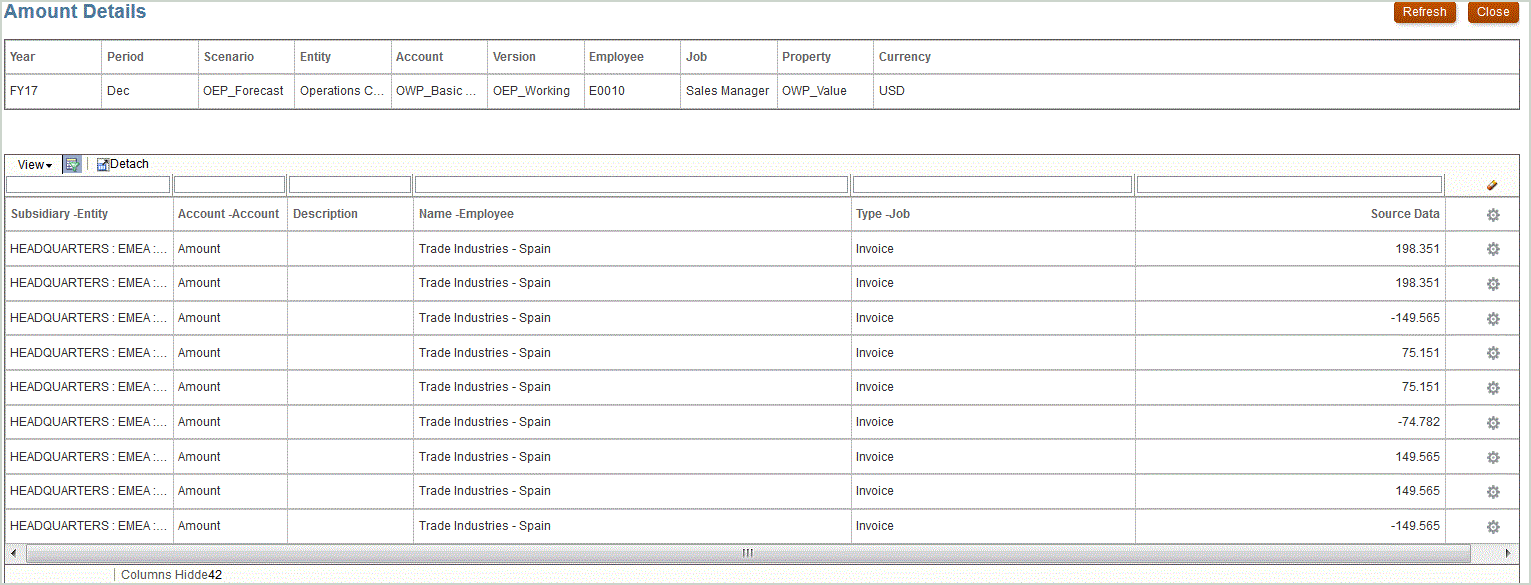Image resolution: width=1531 pixels, height=585 pixels.
Task: Click the Refresh button
Action: coord(1424,12)
